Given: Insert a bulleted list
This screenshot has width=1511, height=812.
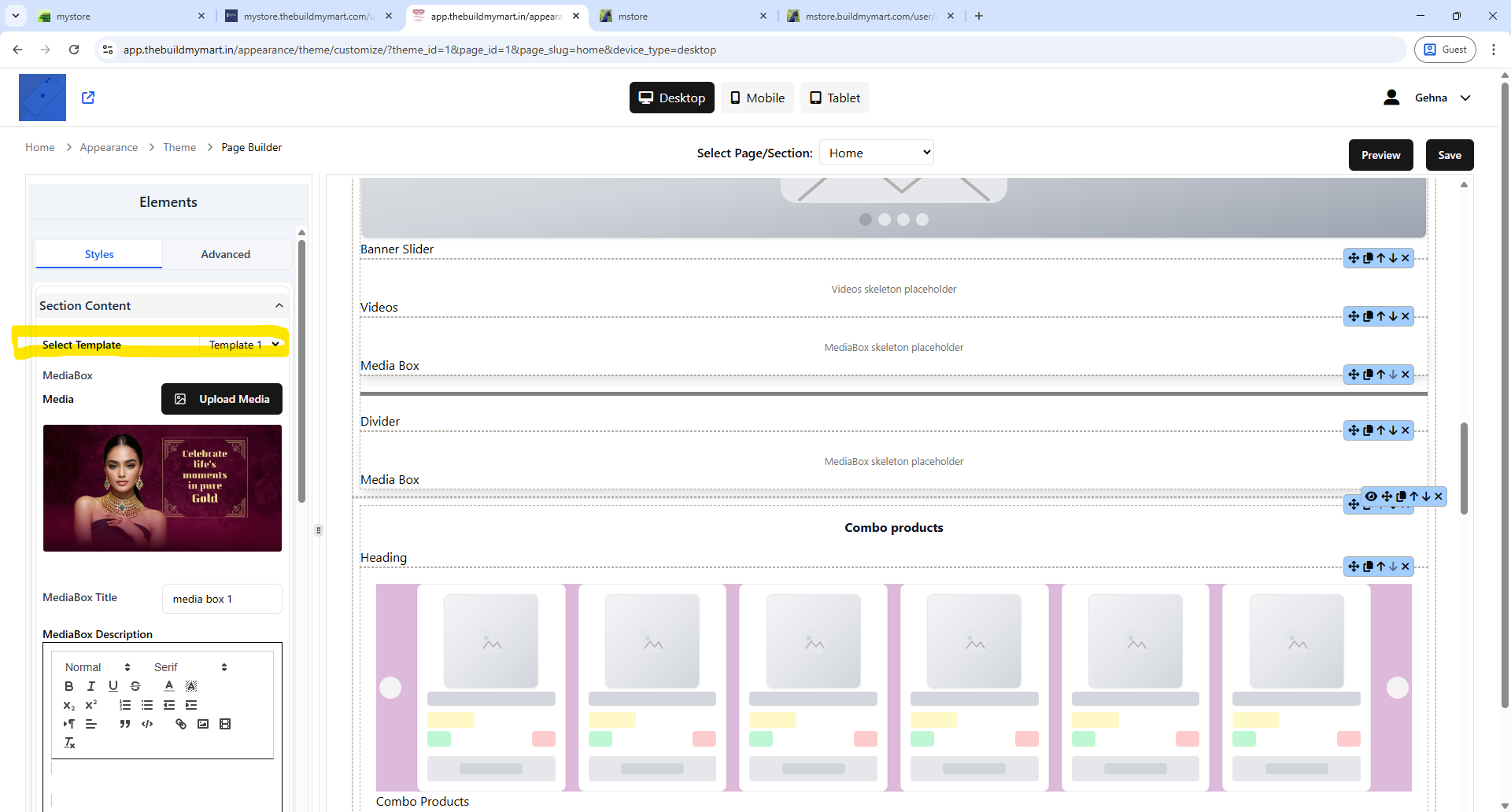Looking at the screenshot, I should tap(147, 705).
